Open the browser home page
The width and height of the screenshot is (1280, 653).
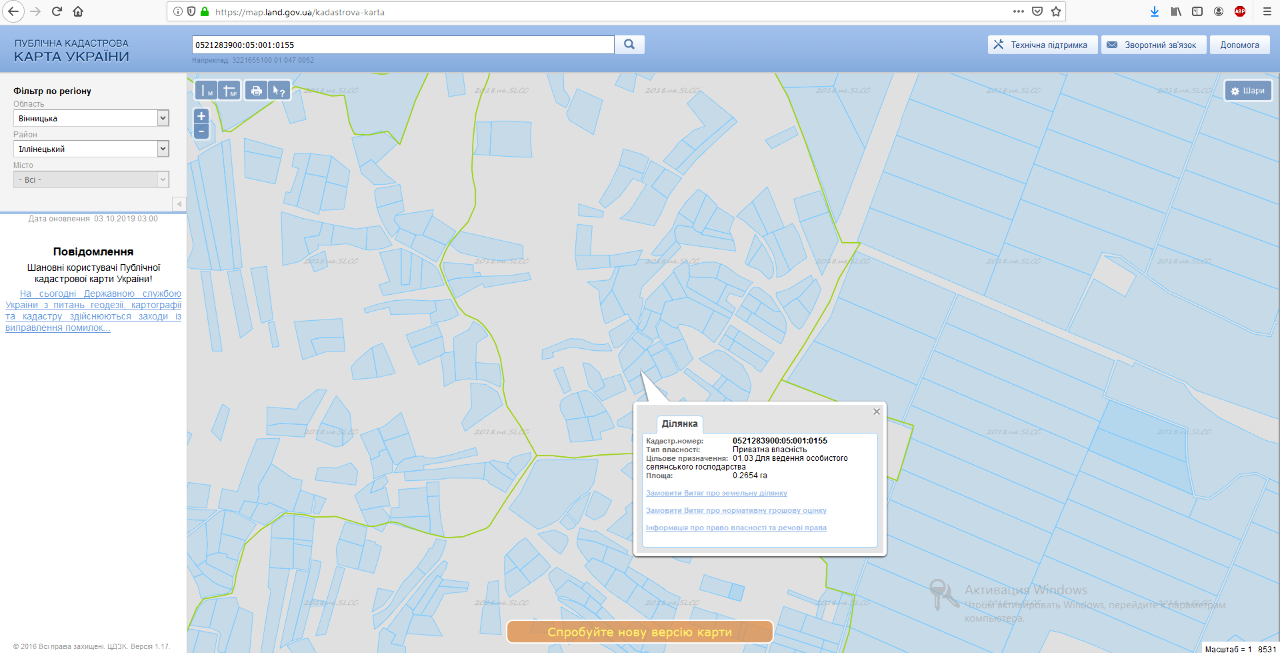pos(78,11)
